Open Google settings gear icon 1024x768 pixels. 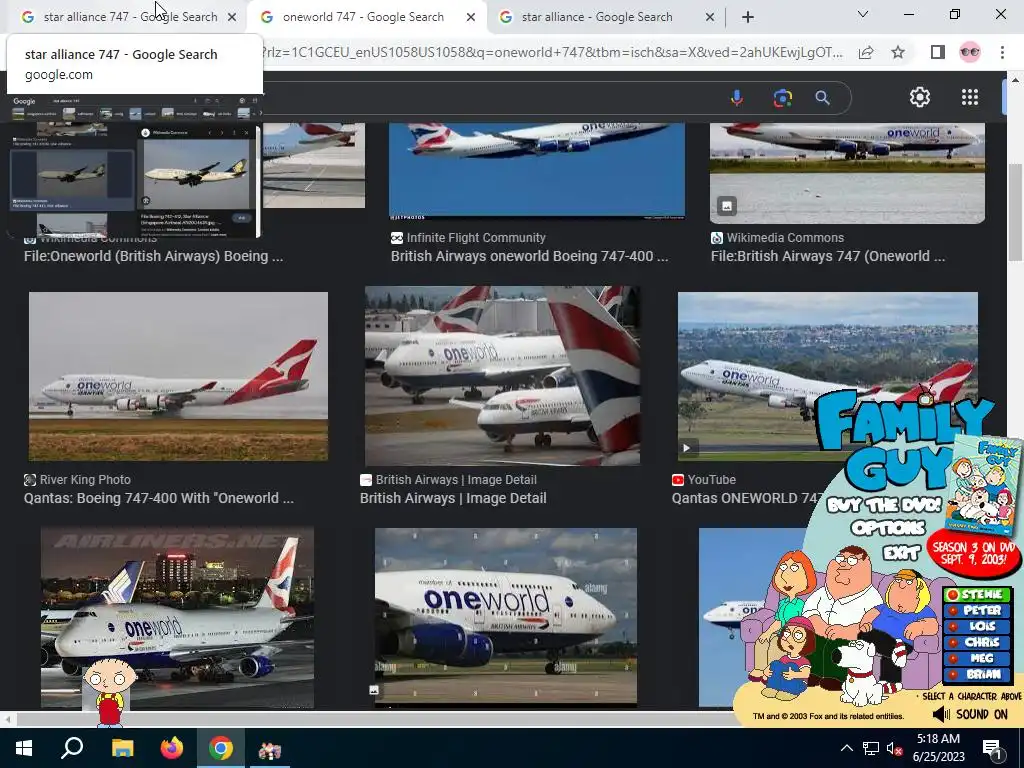(920, 97)
